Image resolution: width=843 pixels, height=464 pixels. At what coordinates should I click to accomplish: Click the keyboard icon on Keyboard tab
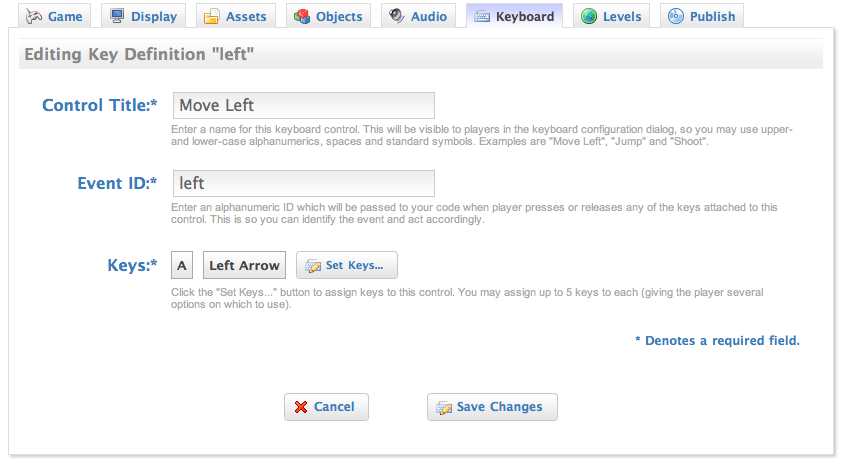[483, 16]
